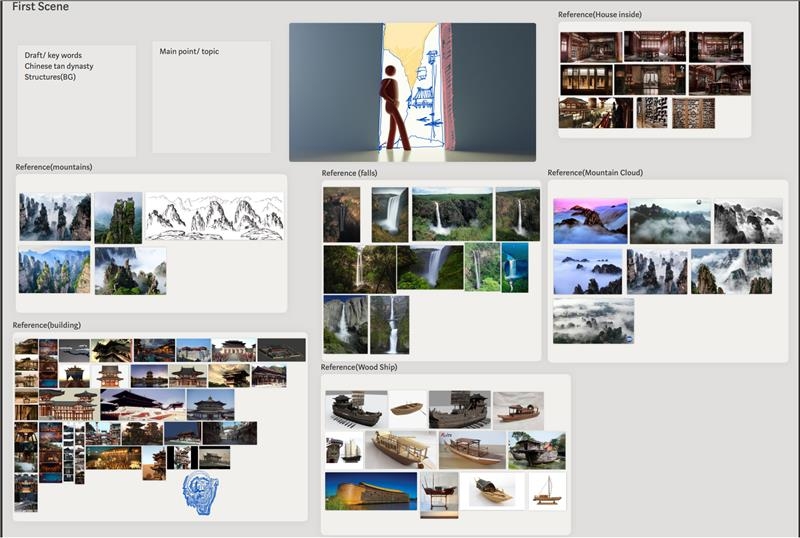Click the 'Reference(building)' label
This screenshot has width=800, height=538.
click(x=46, y=325)
